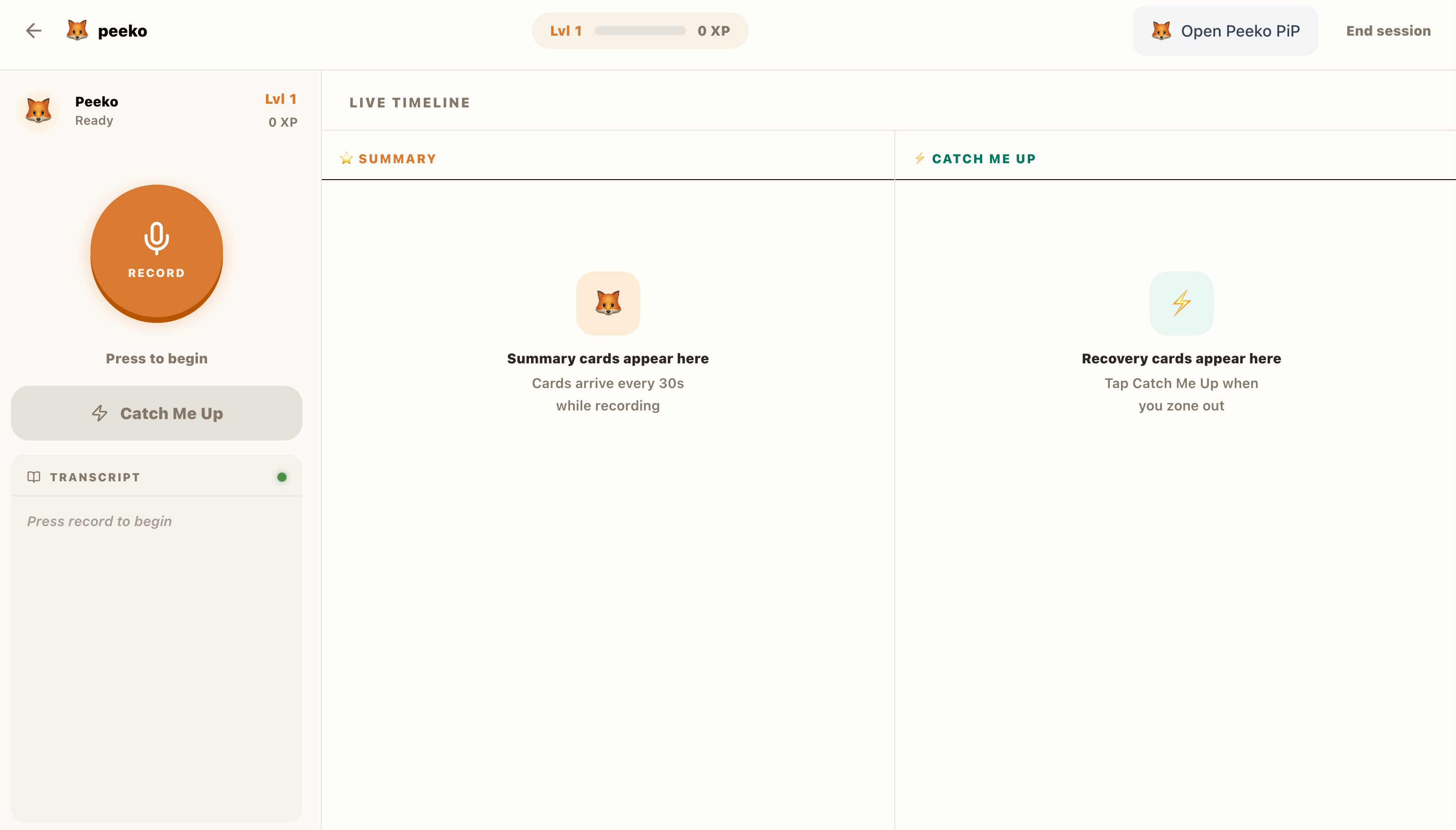Image resolution: width=1456 pixels, height=830 pixels.
Task: End the current session
Action: (x=1387, y=31)
